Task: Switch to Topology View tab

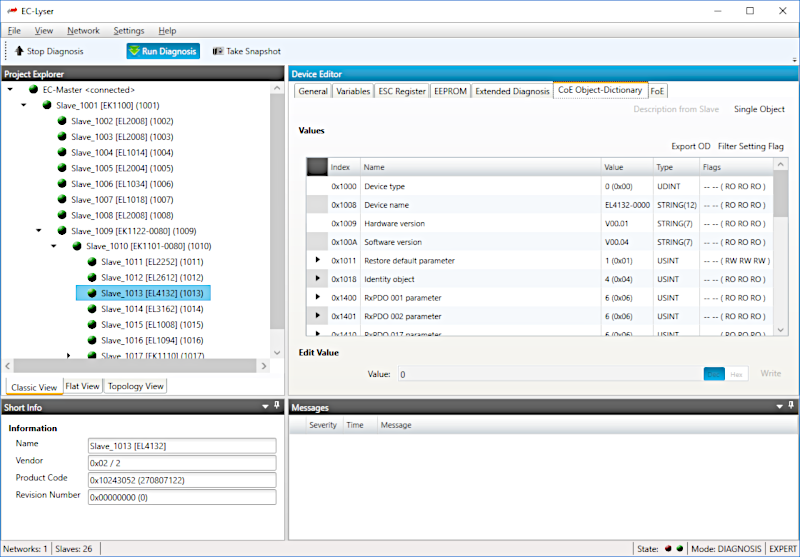Action: pos(136,386)
